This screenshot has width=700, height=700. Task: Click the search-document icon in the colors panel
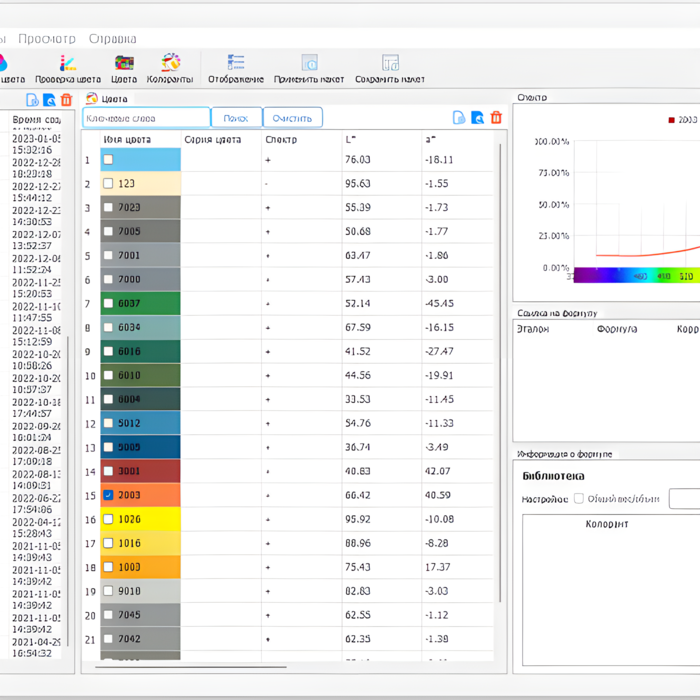(478, 118)
